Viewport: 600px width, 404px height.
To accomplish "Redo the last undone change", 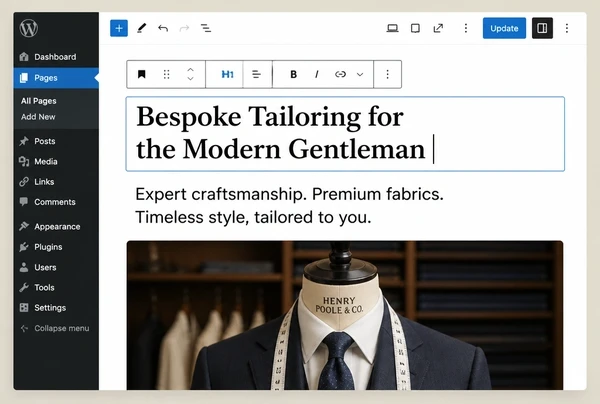I will (184, 28).
